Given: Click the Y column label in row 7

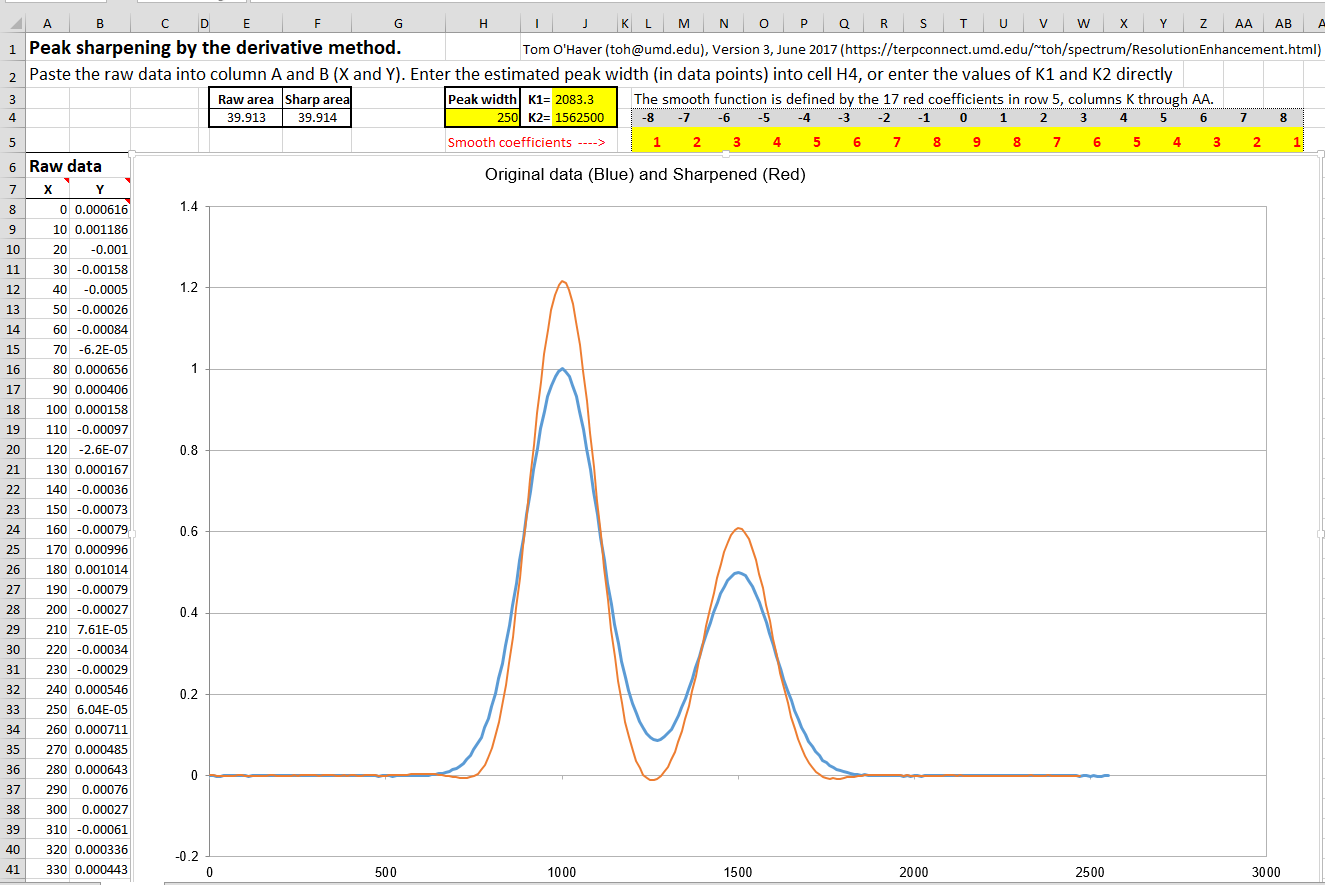Looking at the screenshot, I should coord(99,189).
